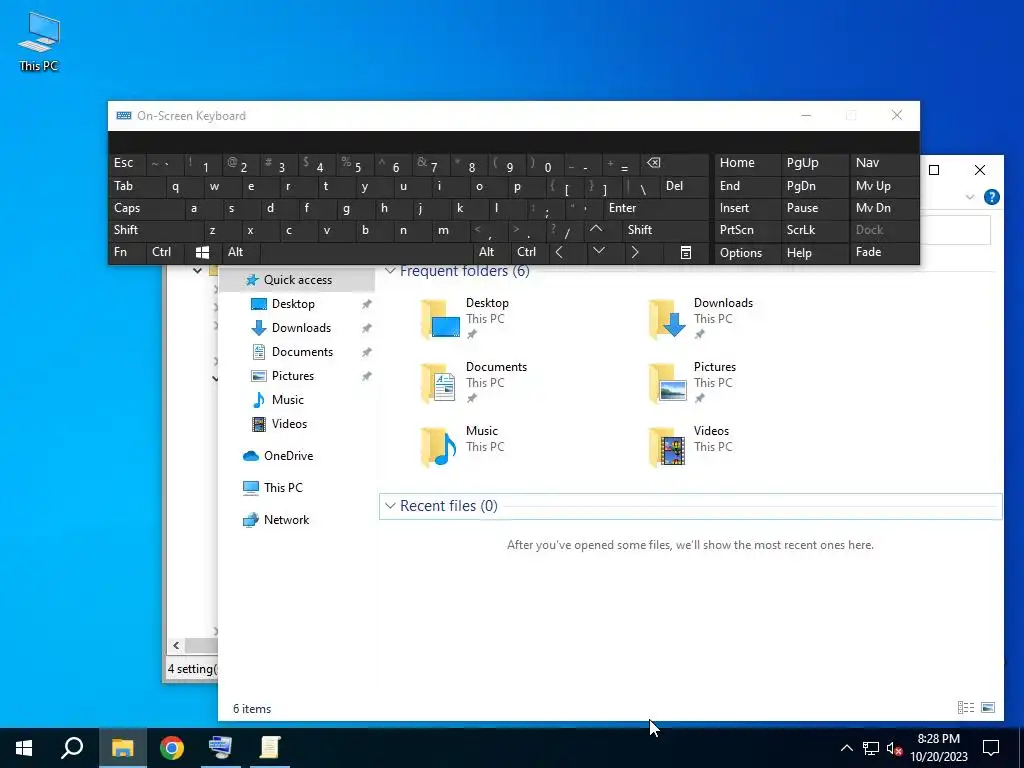
Task: Open taskbar search
Action: pos(72,748)
